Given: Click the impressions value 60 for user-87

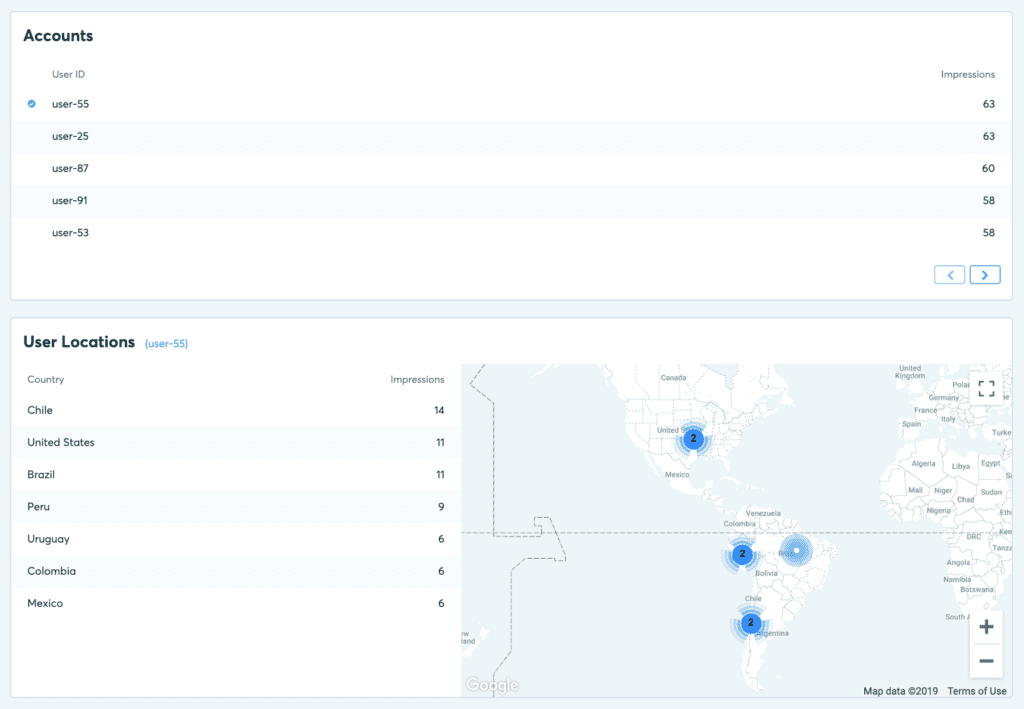Looking at the screenshot, I should click(x=988, y=168).
